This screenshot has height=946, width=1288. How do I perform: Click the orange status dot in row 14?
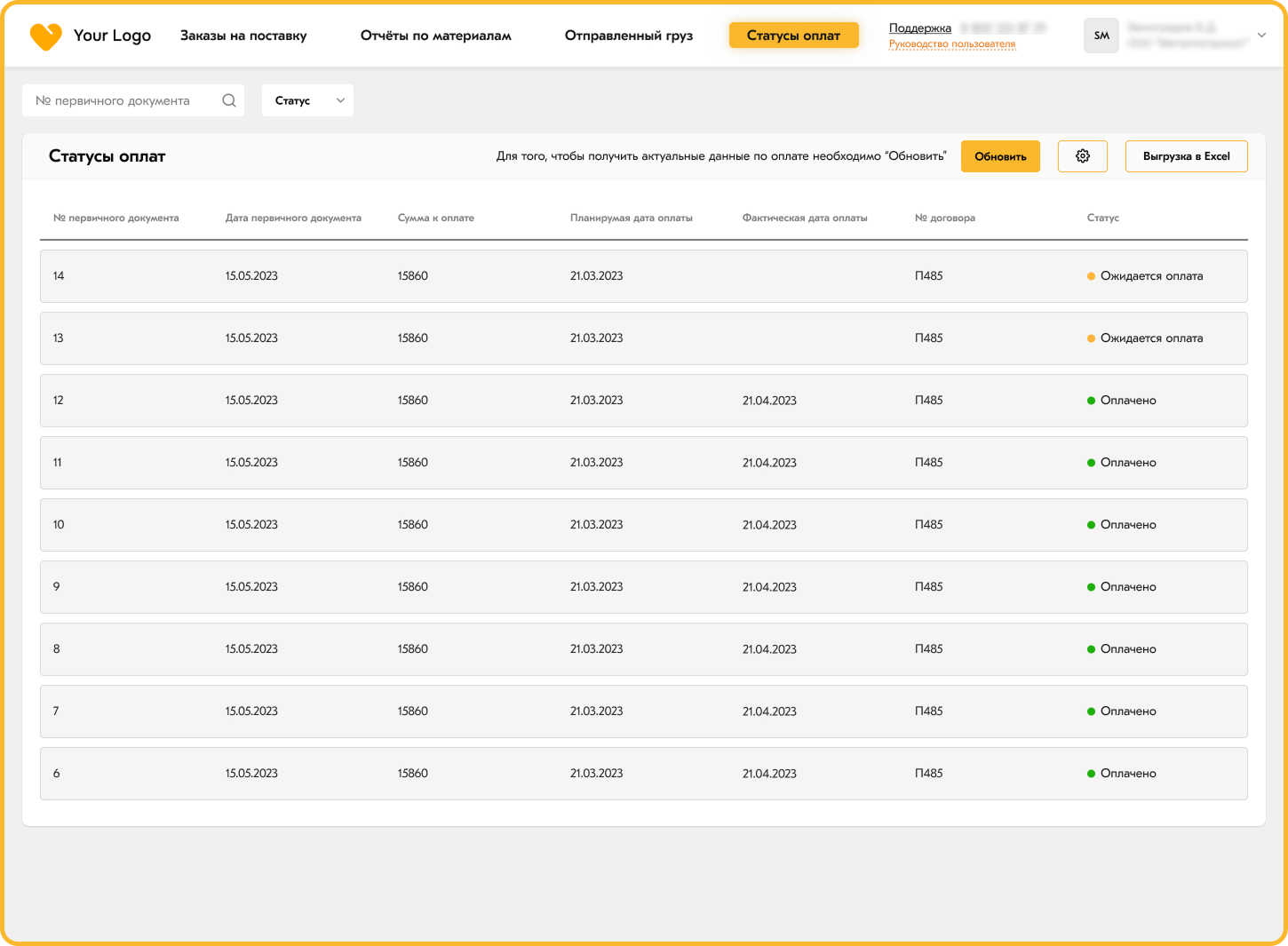click(x=1091, y=276)
